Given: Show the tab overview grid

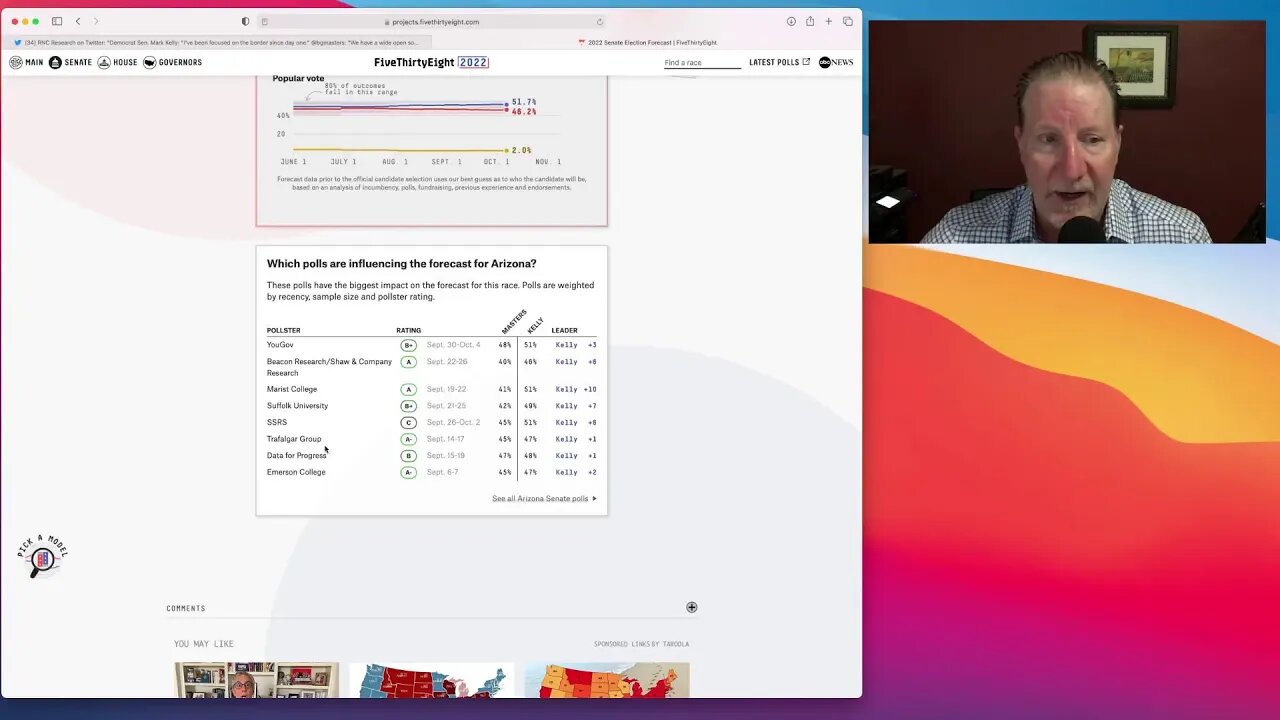Looking at the screenshot, I should [847, 21].
